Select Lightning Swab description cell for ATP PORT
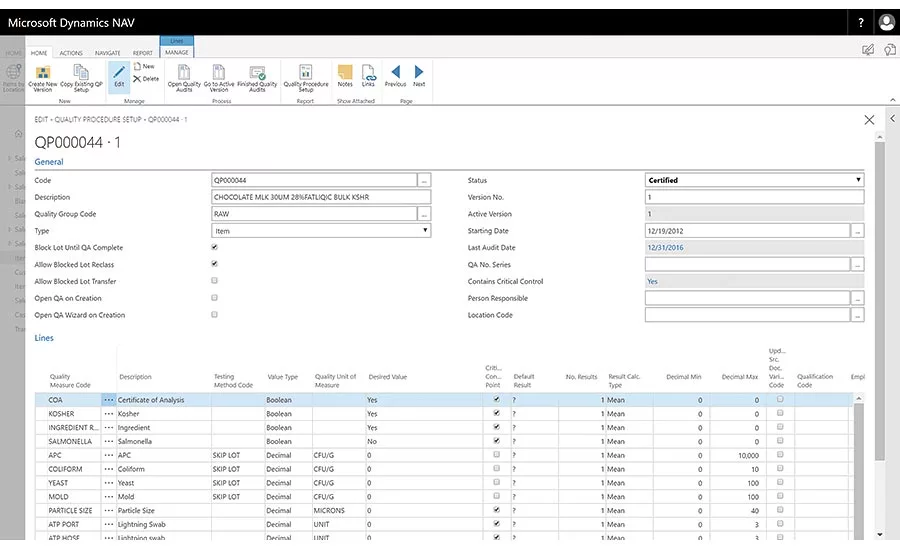 pos(164,524)
